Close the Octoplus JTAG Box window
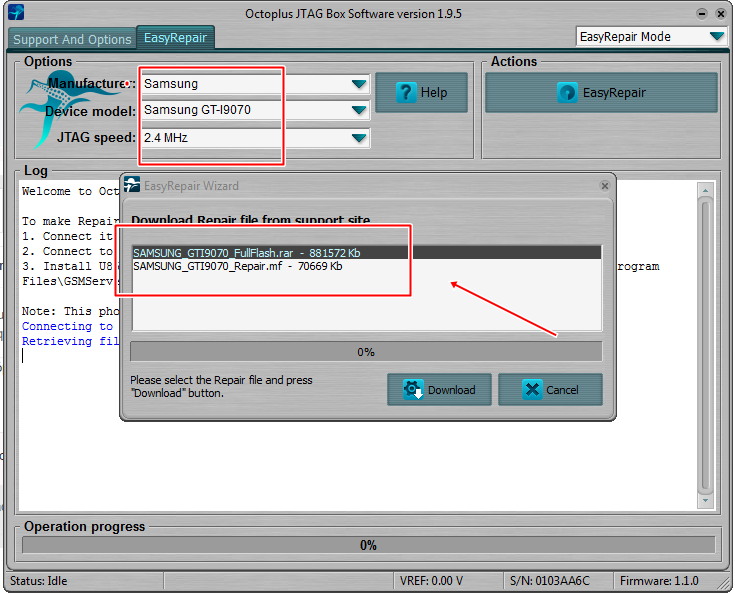The height and width of the screenshot is (595, 735). coord(721,14)
